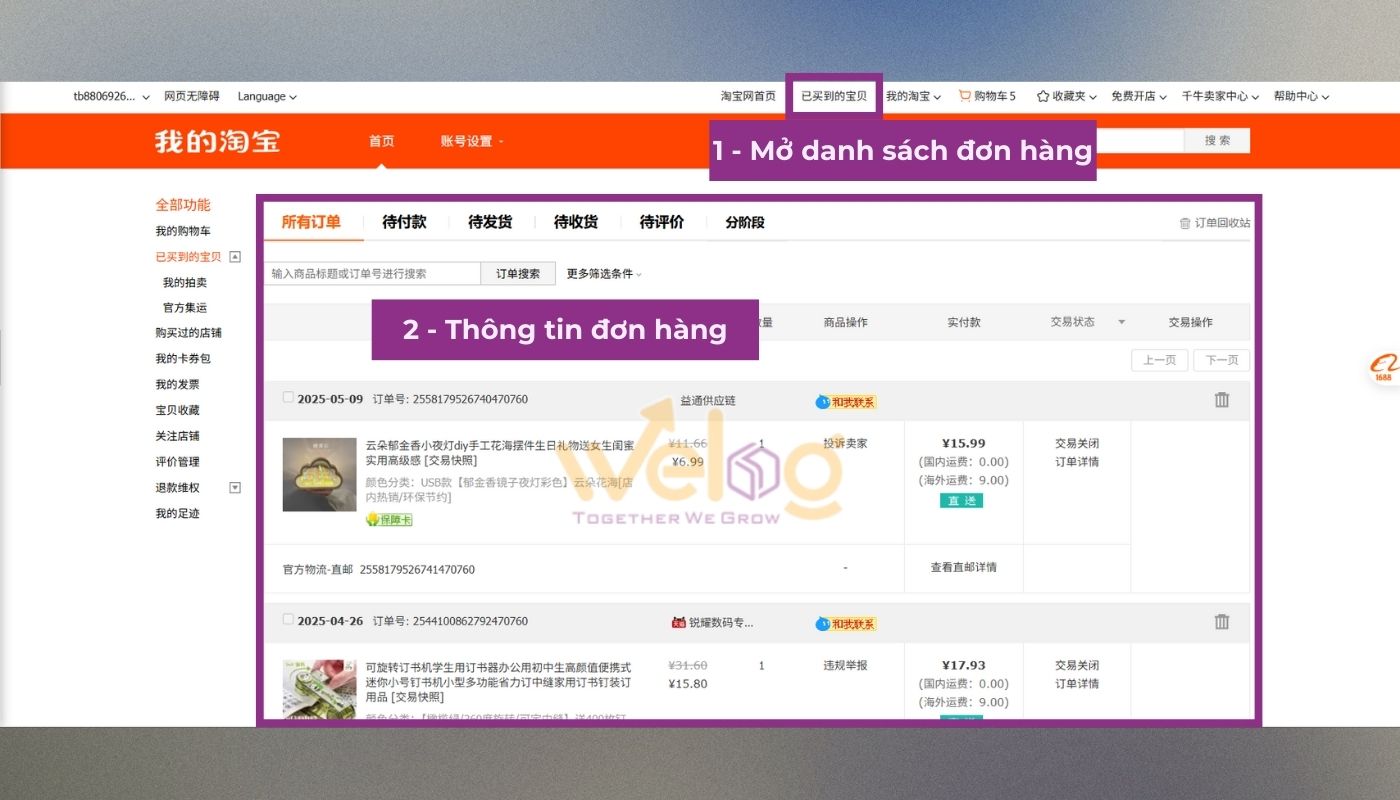Tick the checkbox for order 2025-04-26
Viewport: 1400px width, 800px height.
(x=288, y=619)
